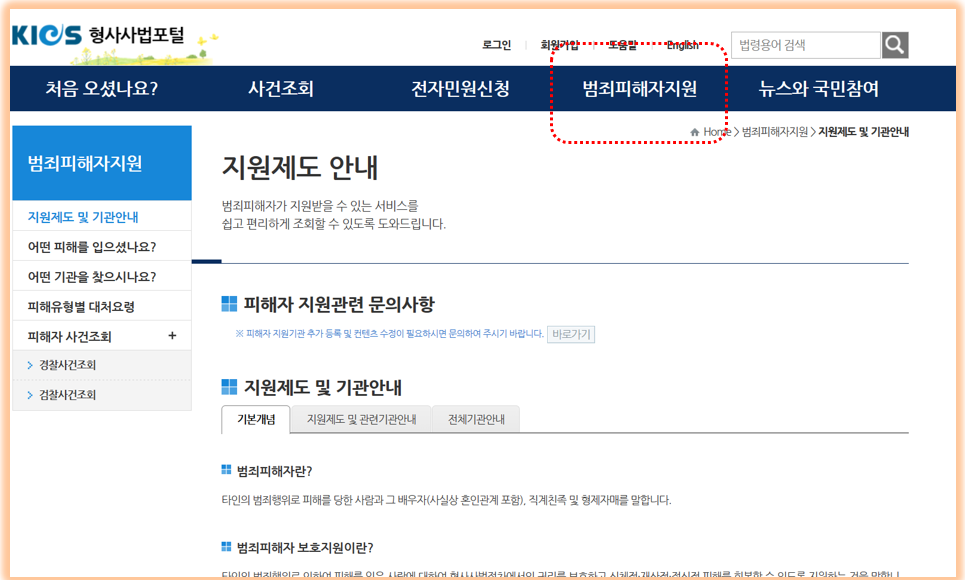Image resolution: width=965 pixels, height=580 pixels.
Task: Click the 회원가입 link
Action: tap(556, 45)
